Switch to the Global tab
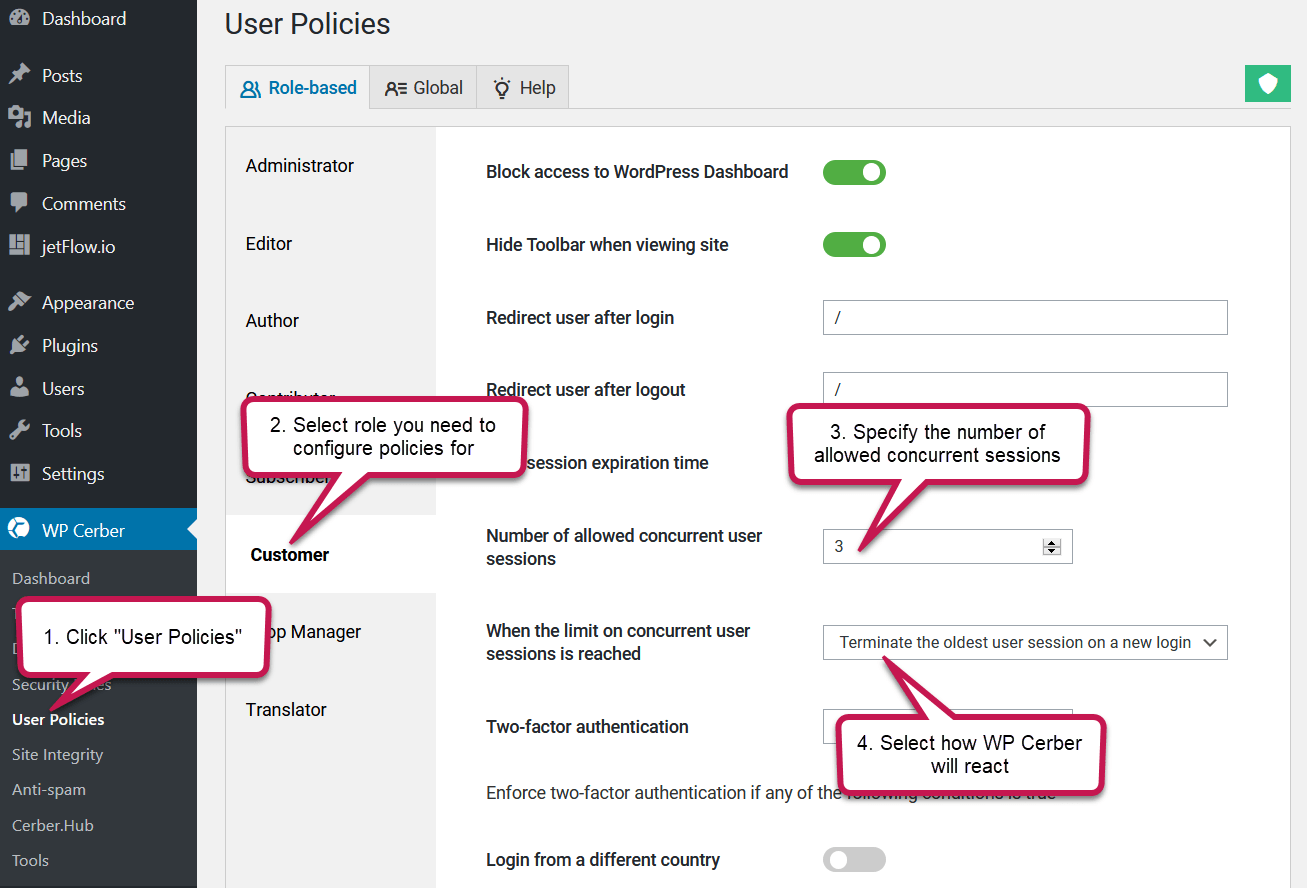 pyautogui.click(x=424, y=88)
